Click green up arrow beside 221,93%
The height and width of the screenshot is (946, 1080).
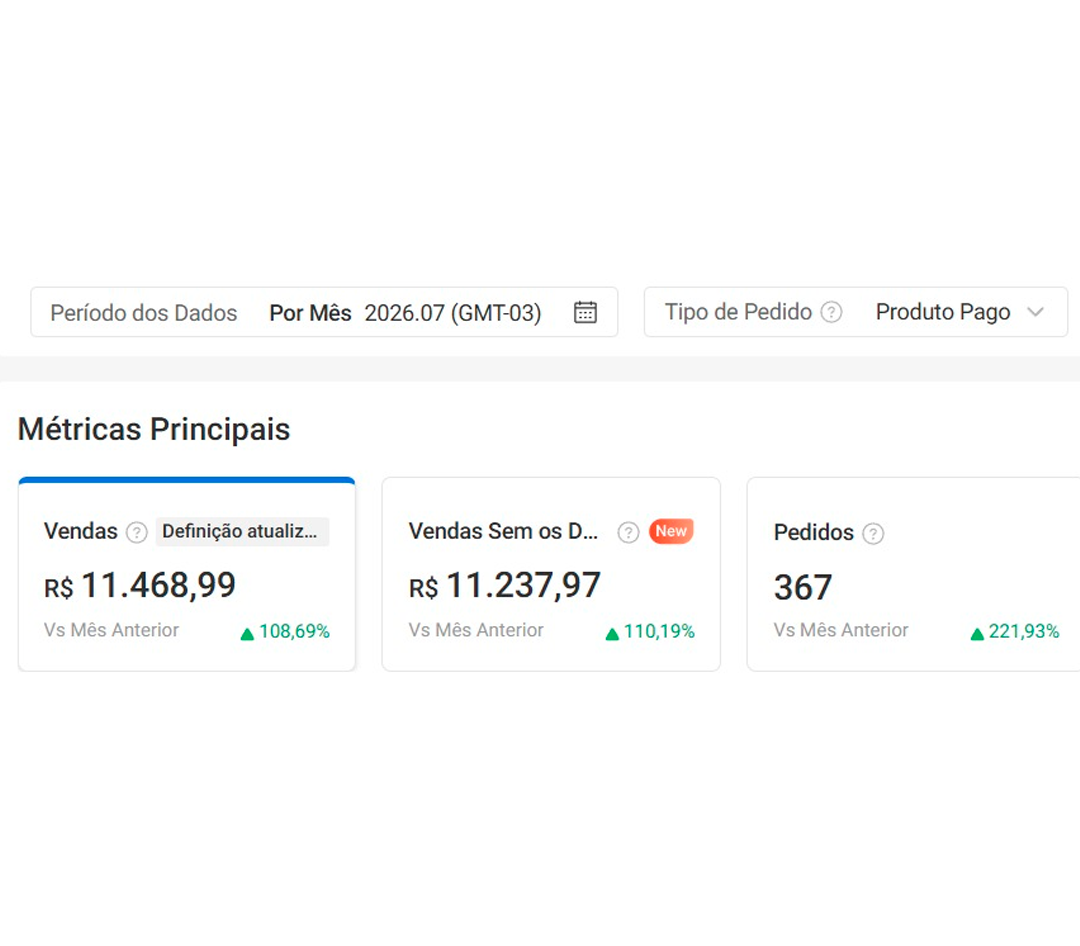pos(977,634)
